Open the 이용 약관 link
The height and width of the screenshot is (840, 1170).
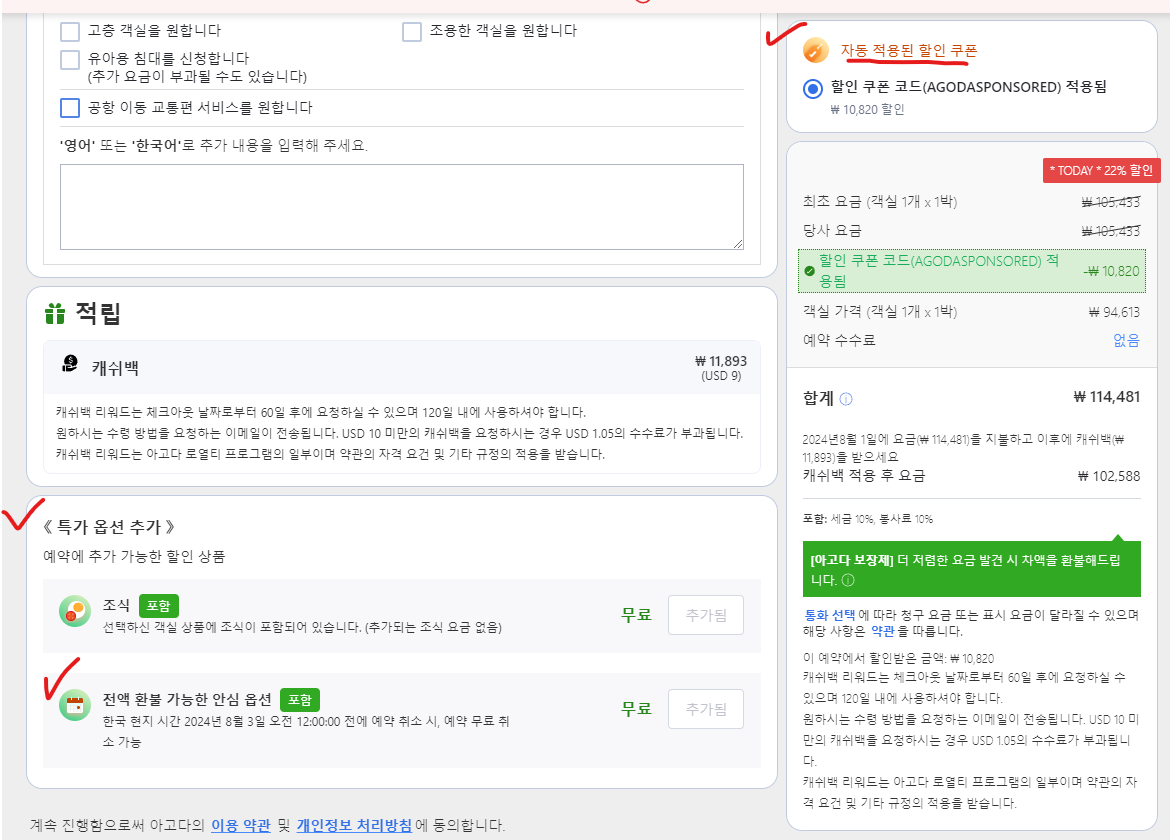(240, 826)
